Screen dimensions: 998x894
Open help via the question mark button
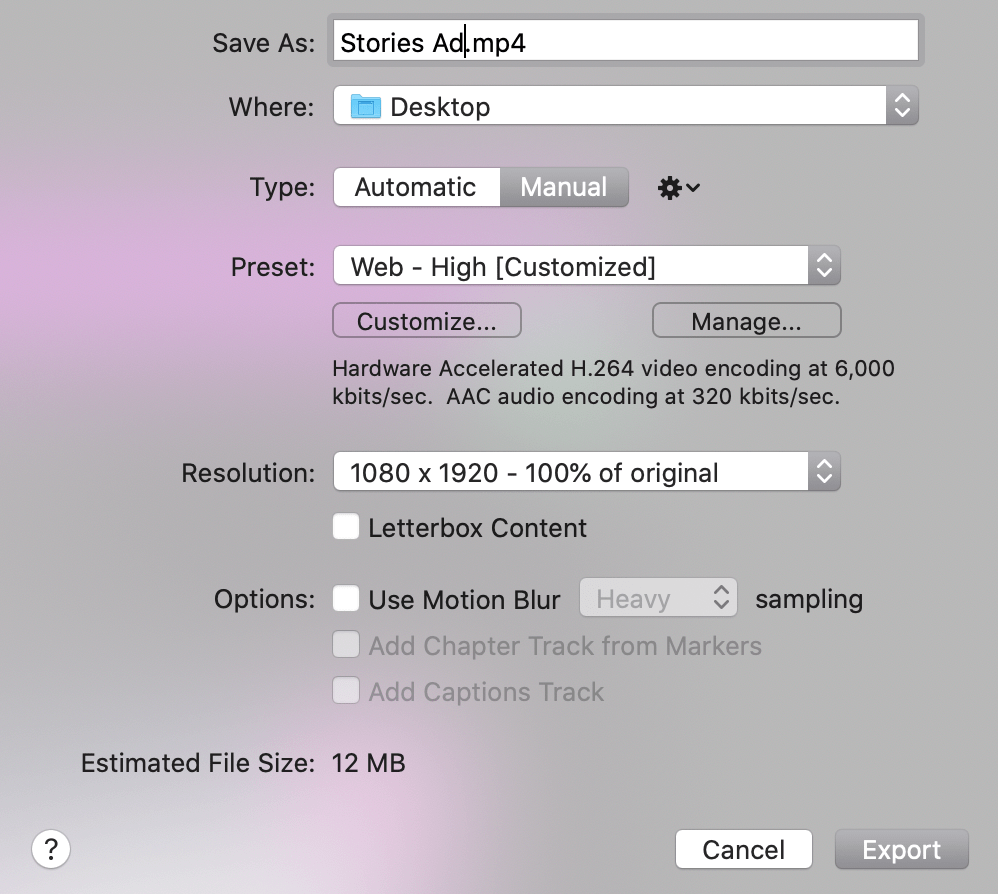[x=51, y=849]
